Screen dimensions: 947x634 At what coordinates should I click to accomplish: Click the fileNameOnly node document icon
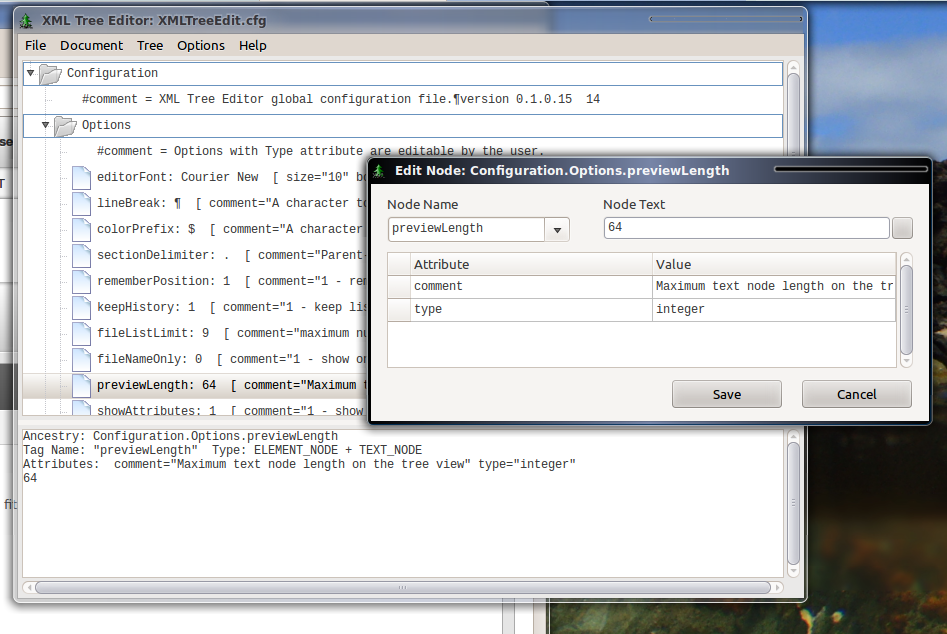click(x=81, y=359)
